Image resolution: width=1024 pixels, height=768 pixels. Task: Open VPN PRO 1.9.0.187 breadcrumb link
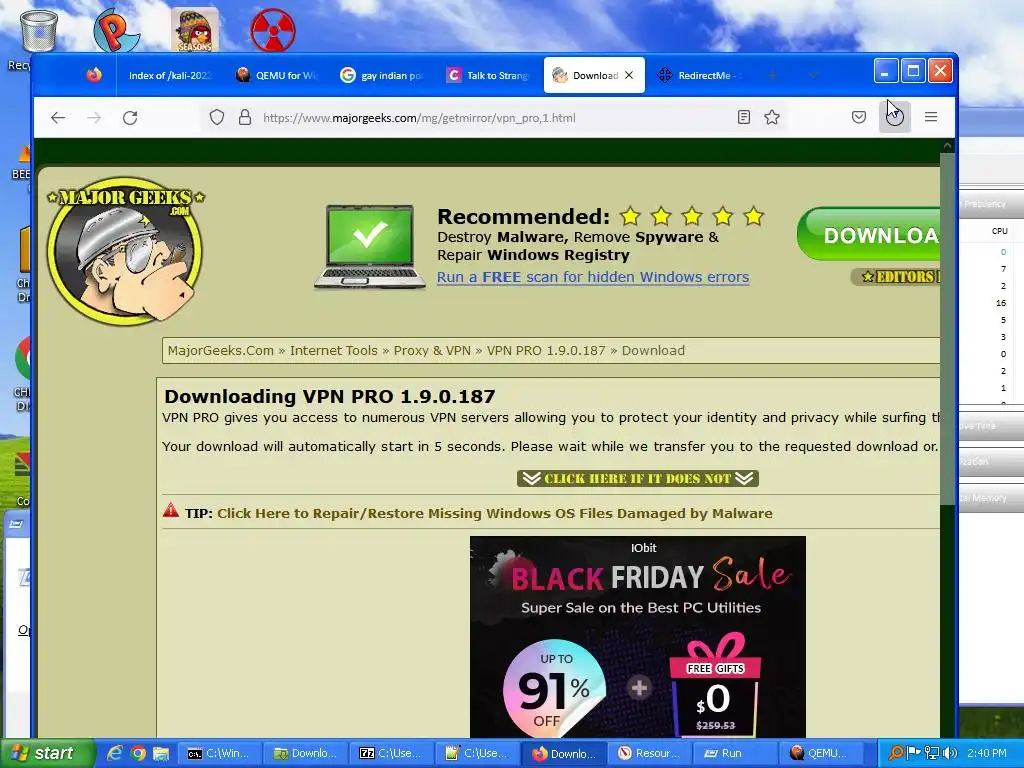[546, 351]
